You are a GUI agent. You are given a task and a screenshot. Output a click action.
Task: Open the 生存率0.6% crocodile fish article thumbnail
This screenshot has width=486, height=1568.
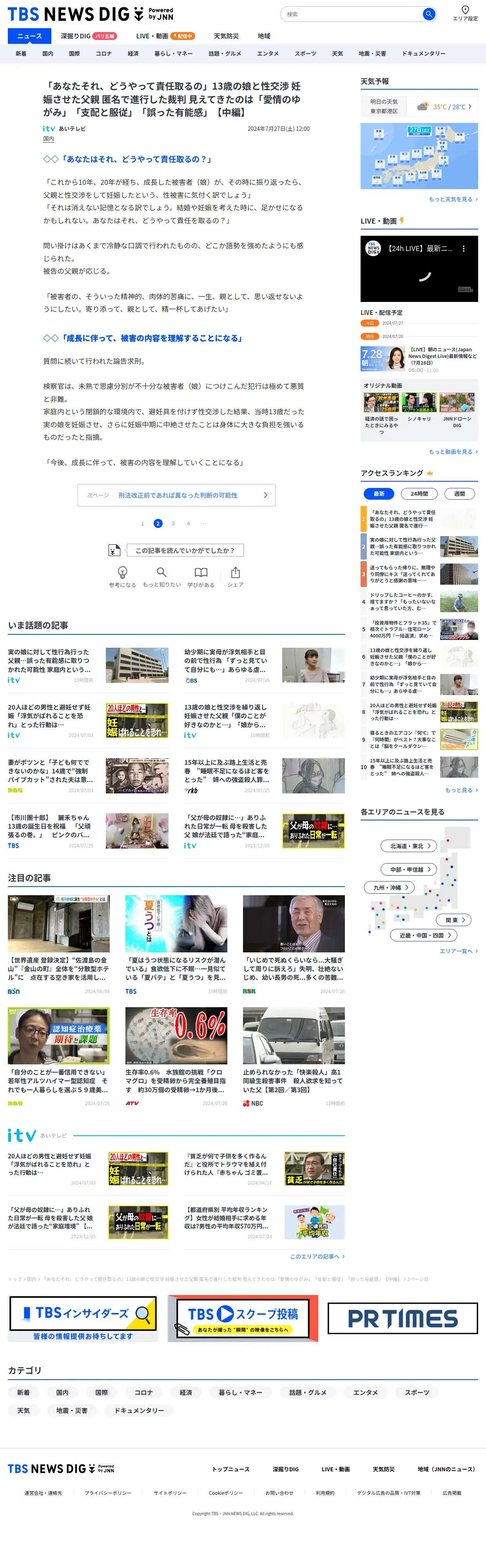click(x=176, y=1035)
